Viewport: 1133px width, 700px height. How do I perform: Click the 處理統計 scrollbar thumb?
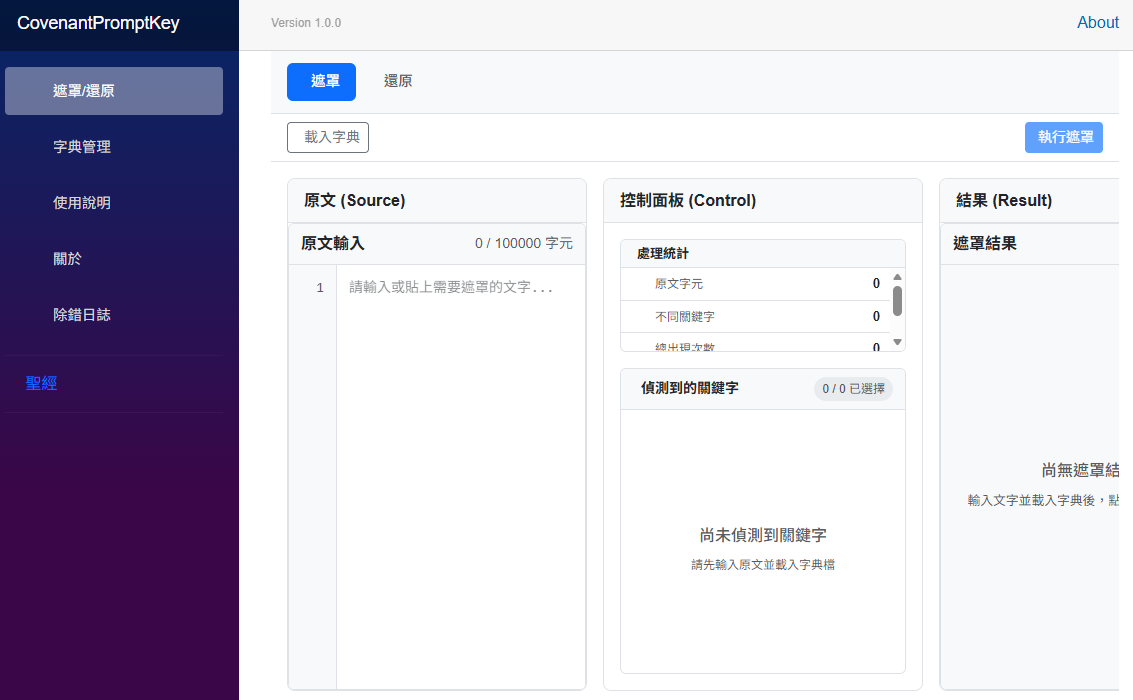click(897, 300)
